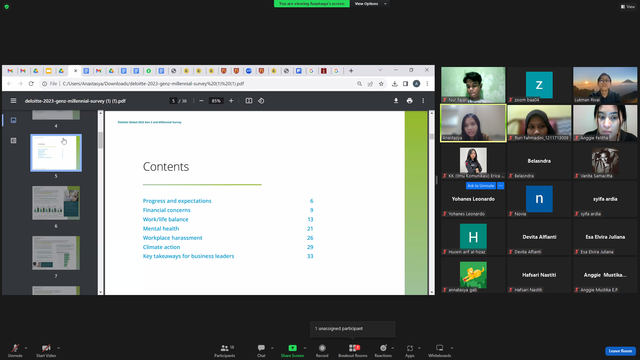Image resolution: width=640 pixels, height=360 pixels.
Task: Expand the arrow beside Whiteboards
Action: [x=452, y=348]
